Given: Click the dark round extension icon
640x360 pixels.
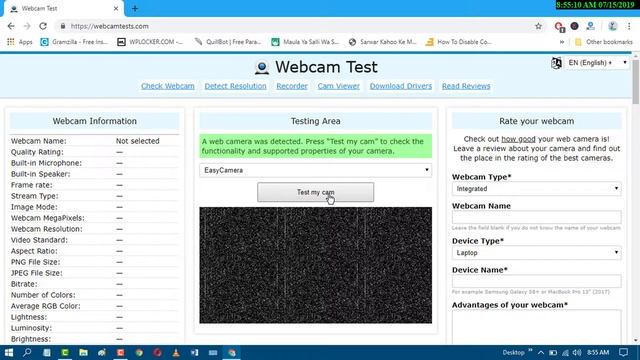Looking at the screenshot, I should tap(574, 26).
